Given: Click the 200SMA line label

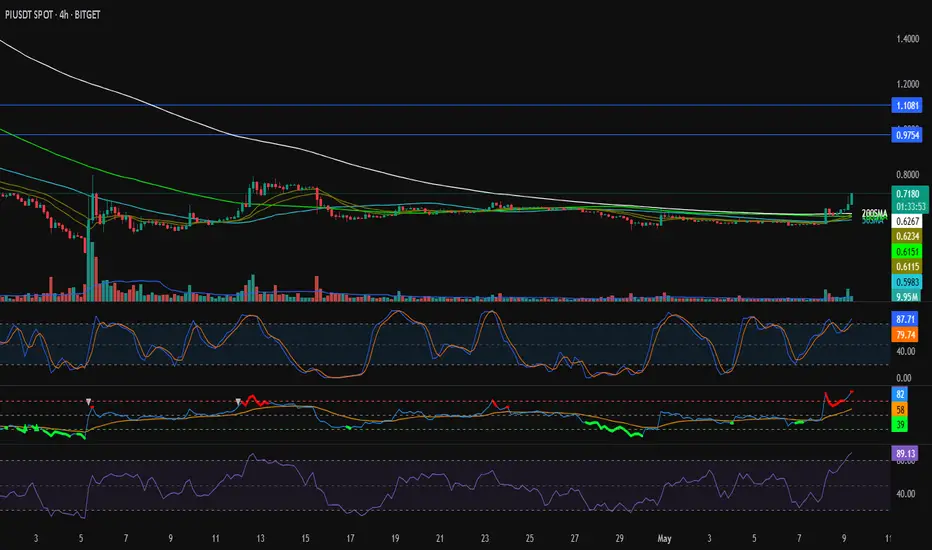Looking at the screenshot, I should pos(874,213).
